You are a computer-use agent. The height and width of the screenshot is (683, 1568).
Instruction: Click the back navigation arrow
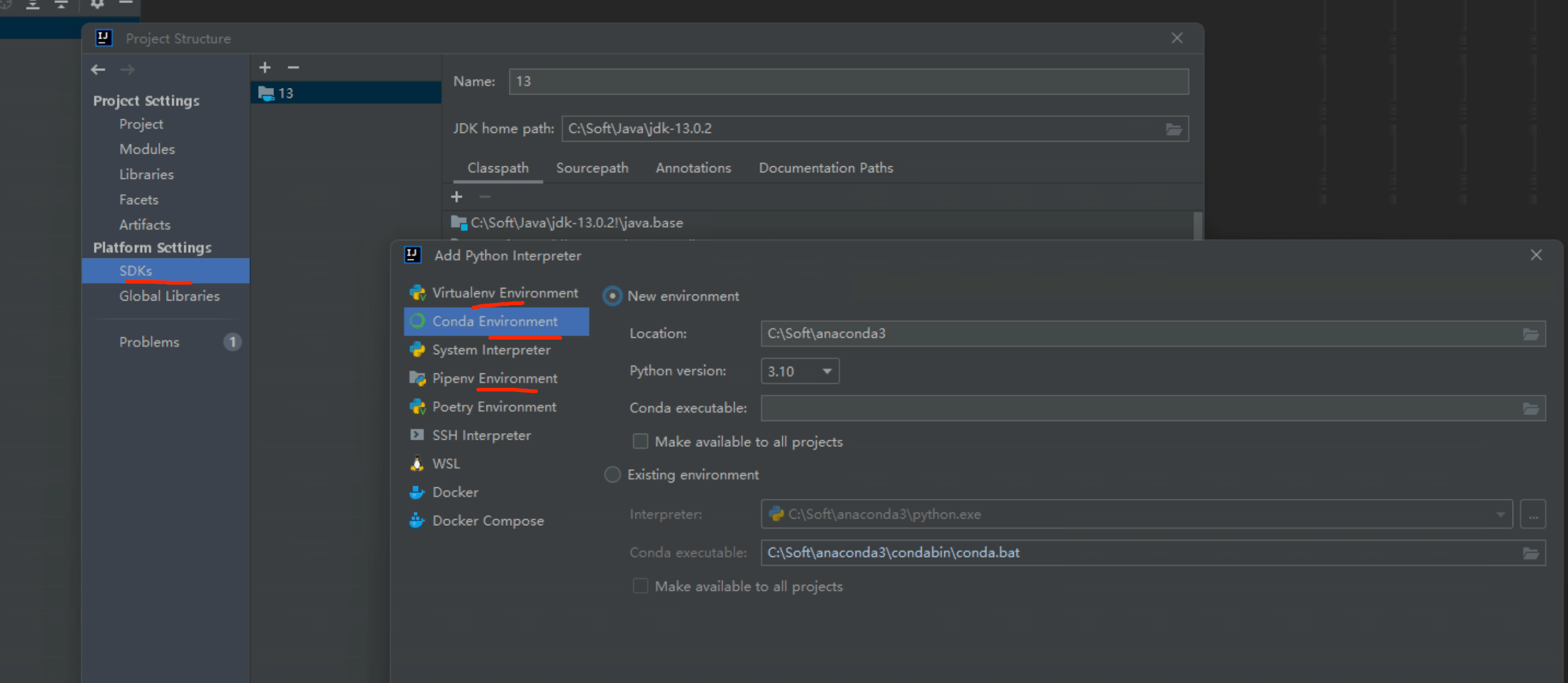pos(98,70)
